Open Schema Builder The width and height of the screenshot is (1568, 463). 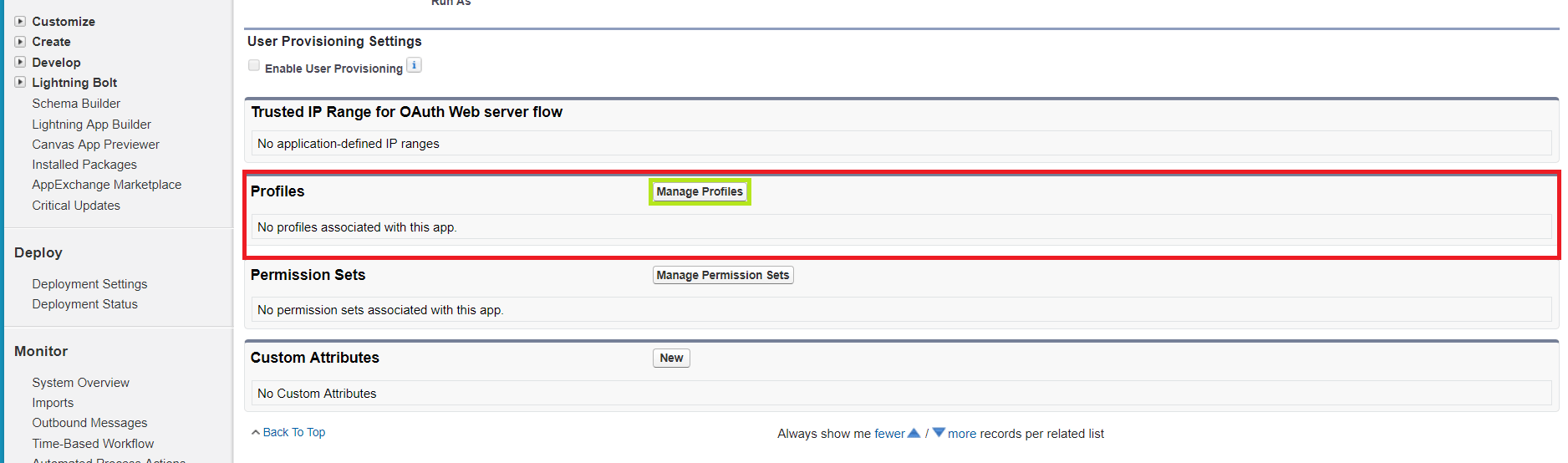[76, 104]
